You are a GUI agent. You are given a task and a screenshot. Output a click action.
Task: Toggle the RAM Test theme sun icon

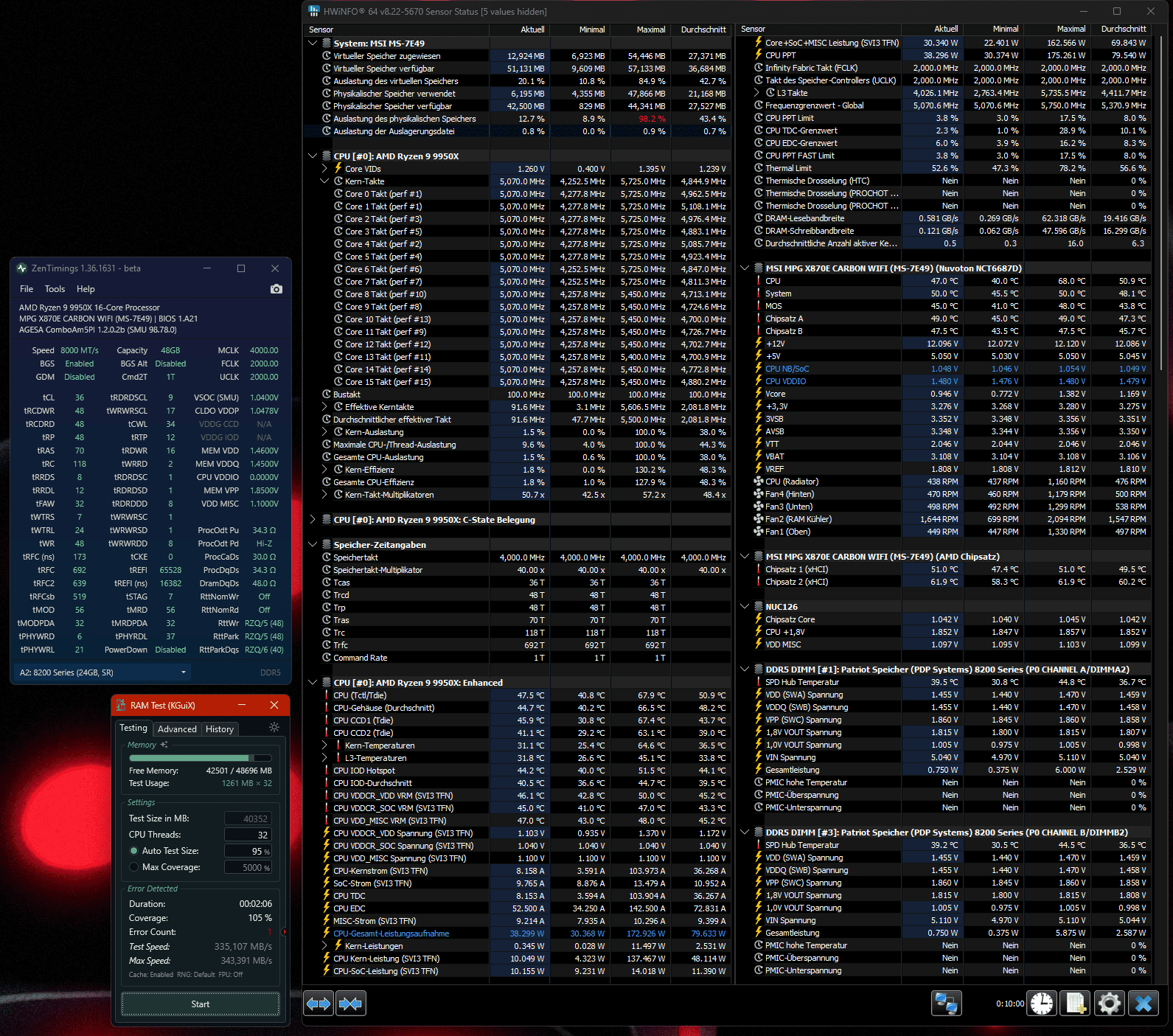[x=274, y=727]
